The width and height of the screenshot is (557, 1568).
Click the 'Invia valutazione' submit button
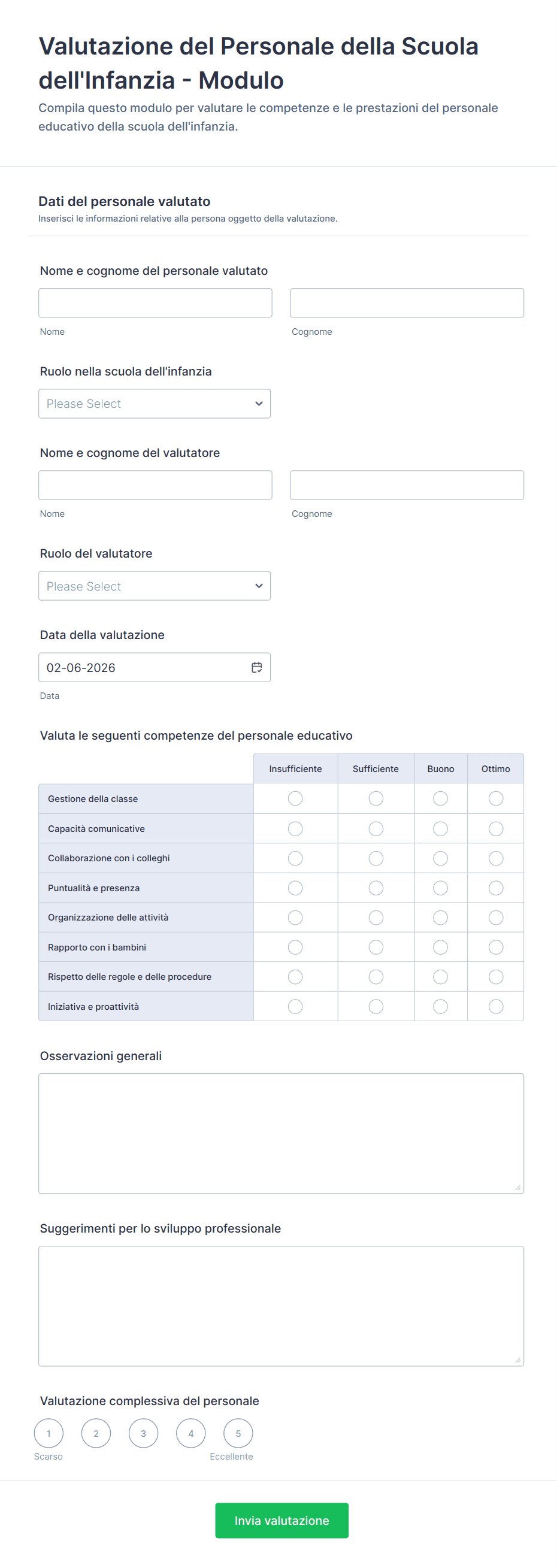click(282, 1521)
